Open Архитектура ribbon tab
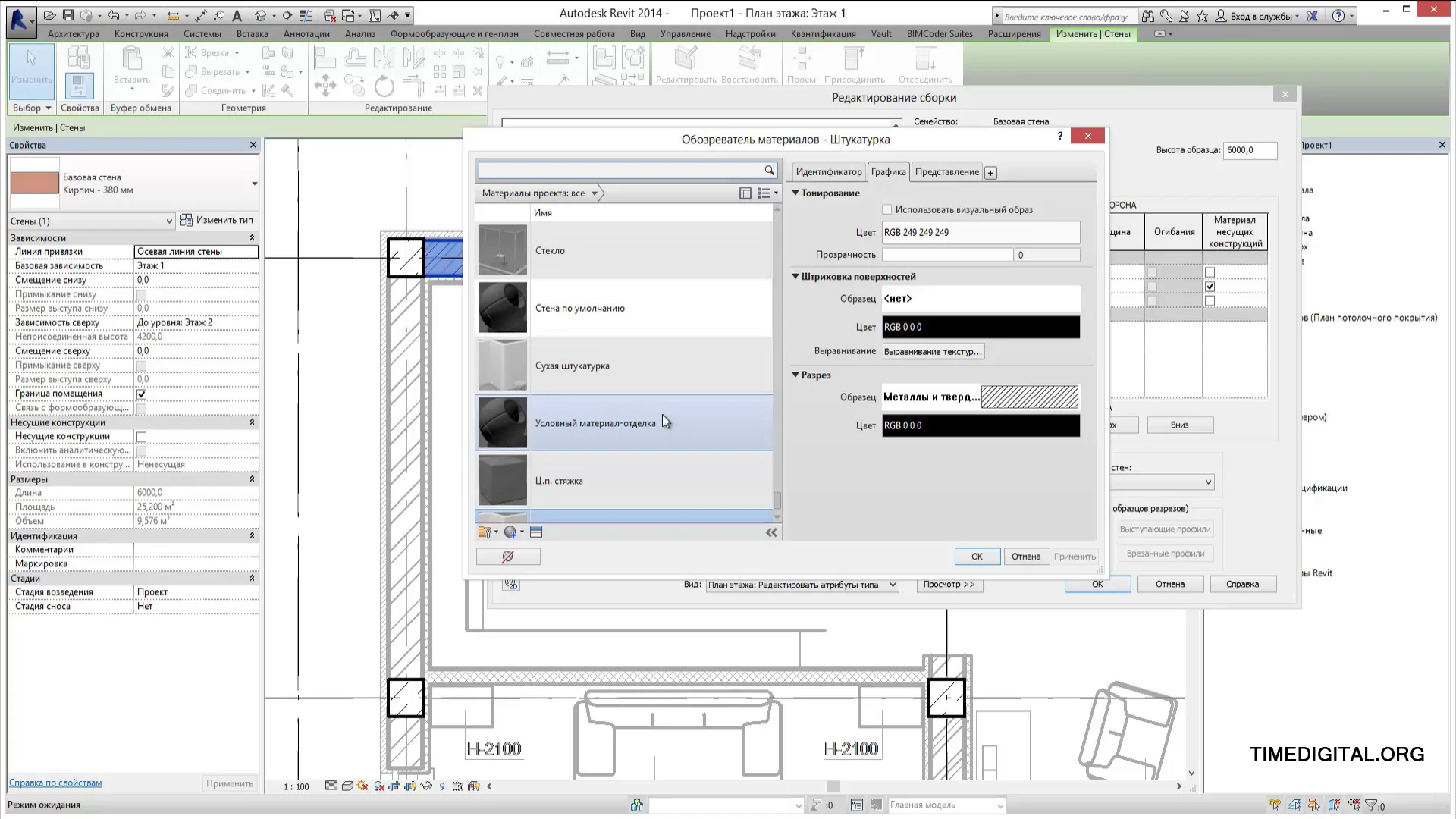This screenshot has height=819, width=1456. (74, 34)
